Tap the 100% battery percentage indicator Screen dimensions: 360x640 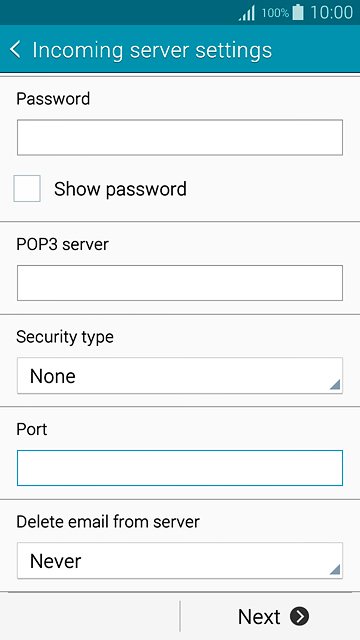(x=276, y=13)
